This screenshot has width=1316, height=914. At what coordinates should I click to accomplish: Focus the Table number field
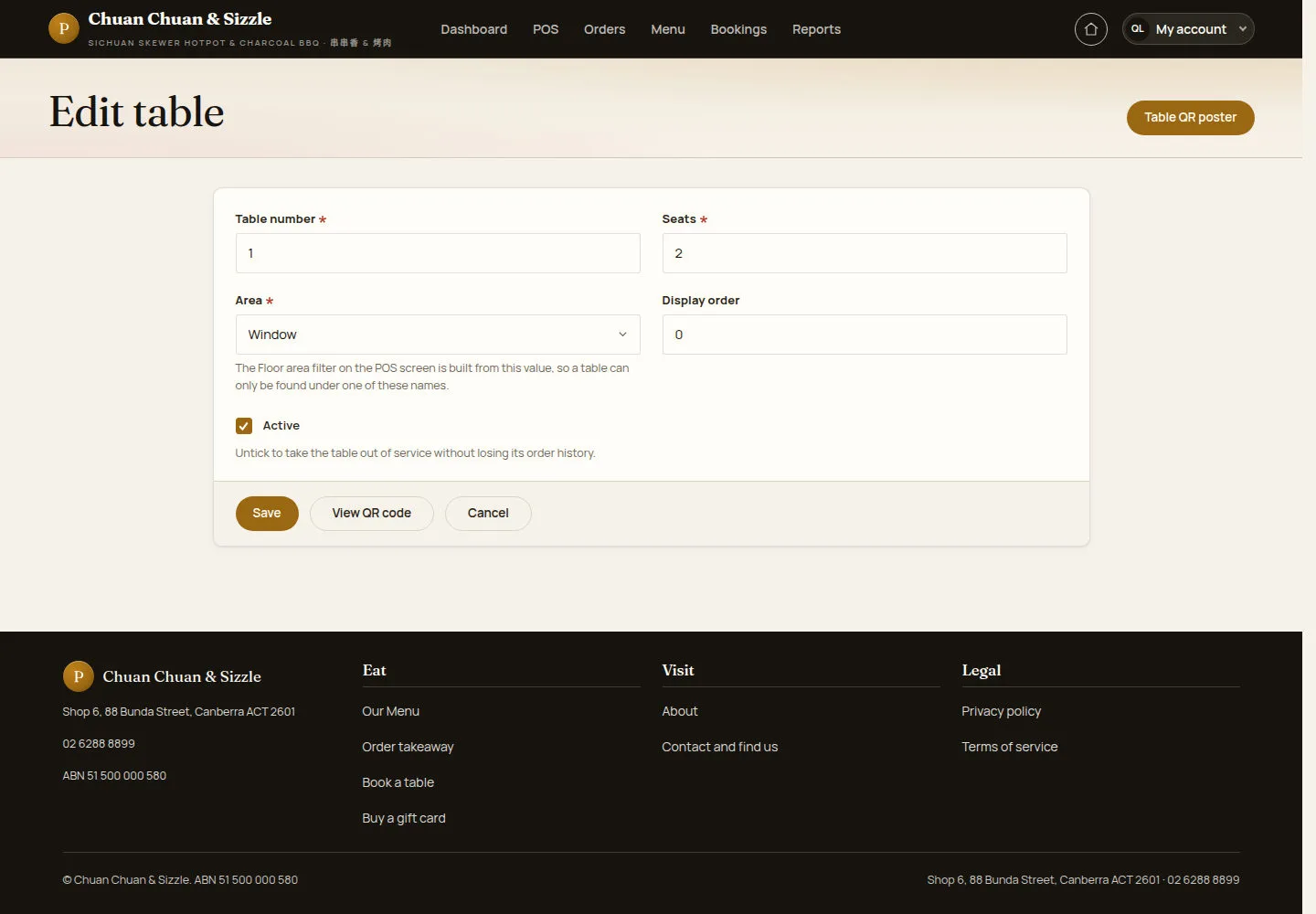tap(438, 253)
